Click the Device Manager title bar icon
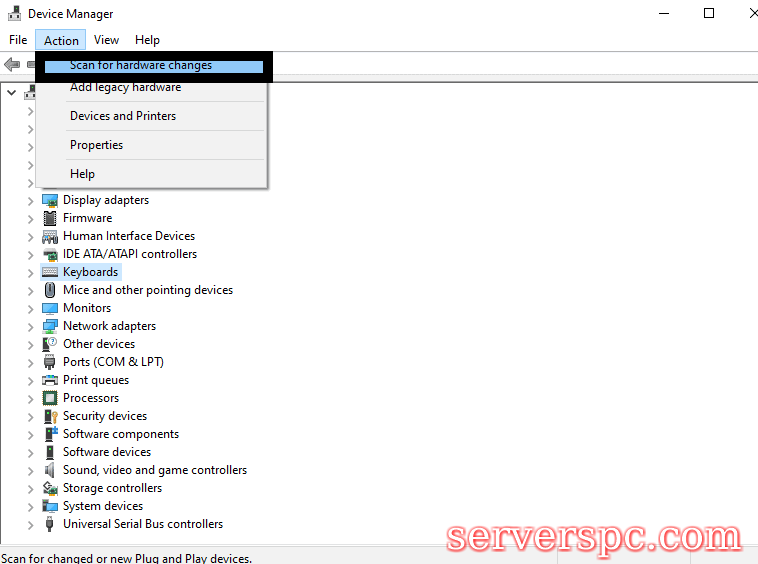This screenshot has height=564, width=758. (x=14, y=14)
